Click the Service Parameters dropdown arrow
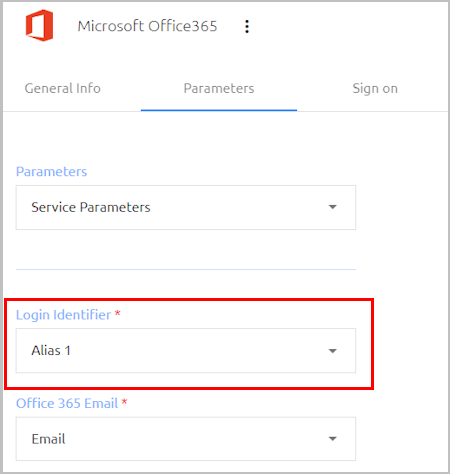Viewport: 450px width, 474px height. click(332, 207)
